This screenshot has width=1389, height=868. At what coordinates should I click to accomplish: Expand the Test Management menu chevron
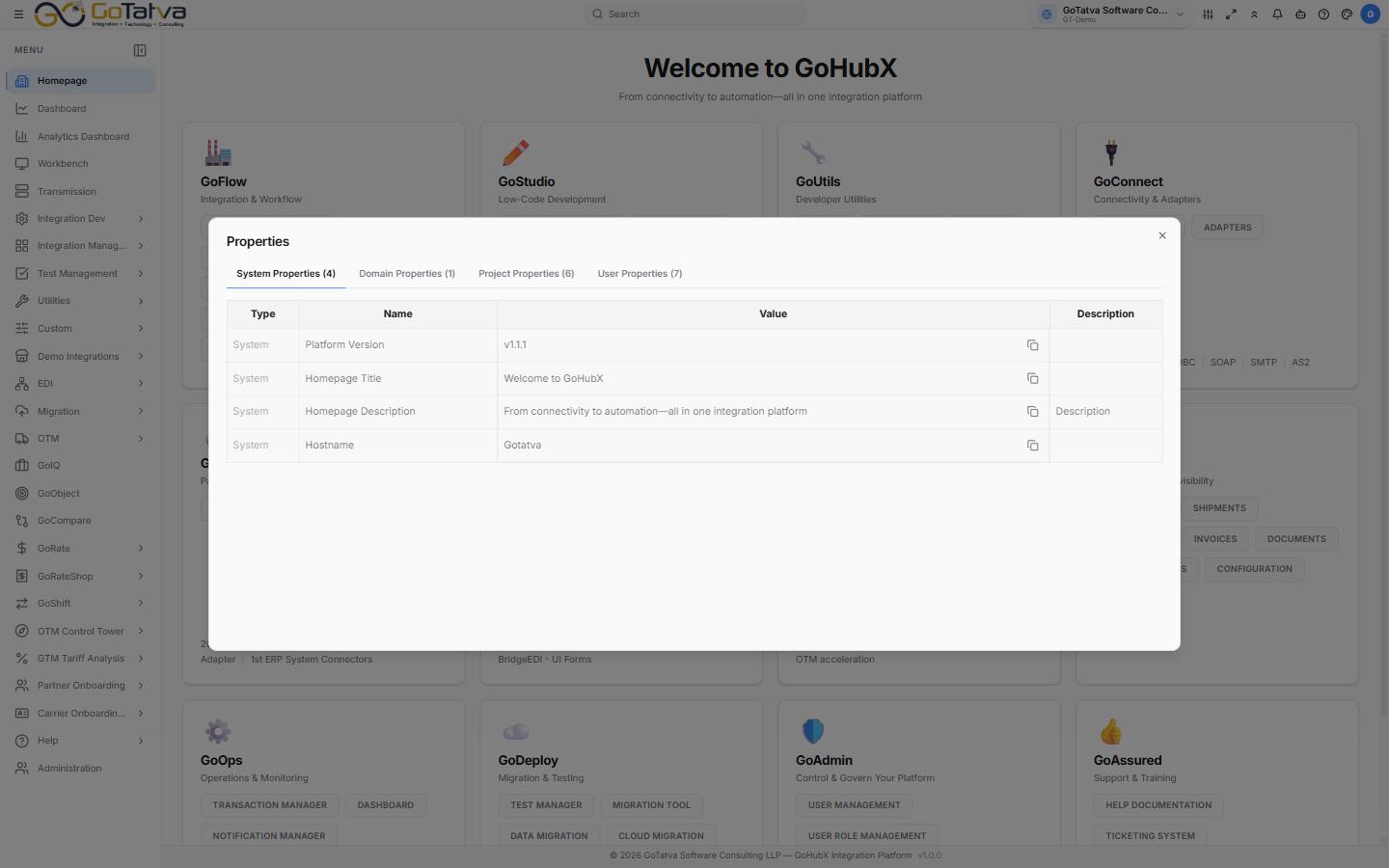(141, 274)
